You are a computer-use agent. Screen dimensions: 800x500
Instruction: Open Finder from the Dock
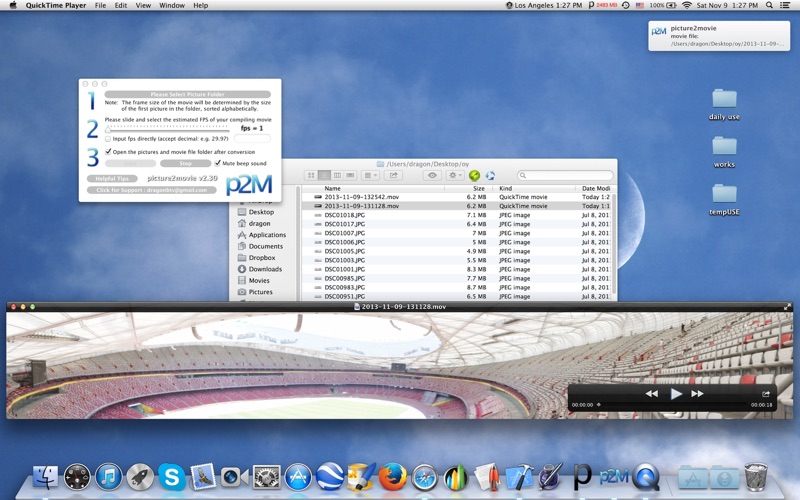point(45,477)
